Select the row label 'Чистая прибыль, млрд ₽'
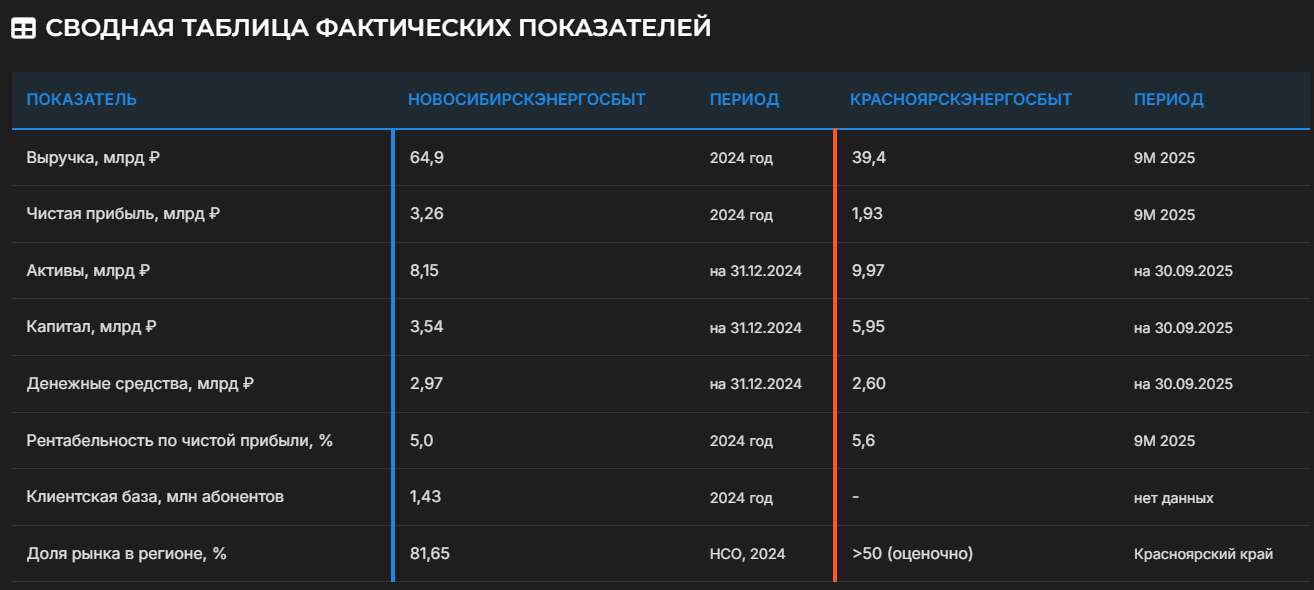This screenshot has width=1314, height=590. (x=123, y=214)
